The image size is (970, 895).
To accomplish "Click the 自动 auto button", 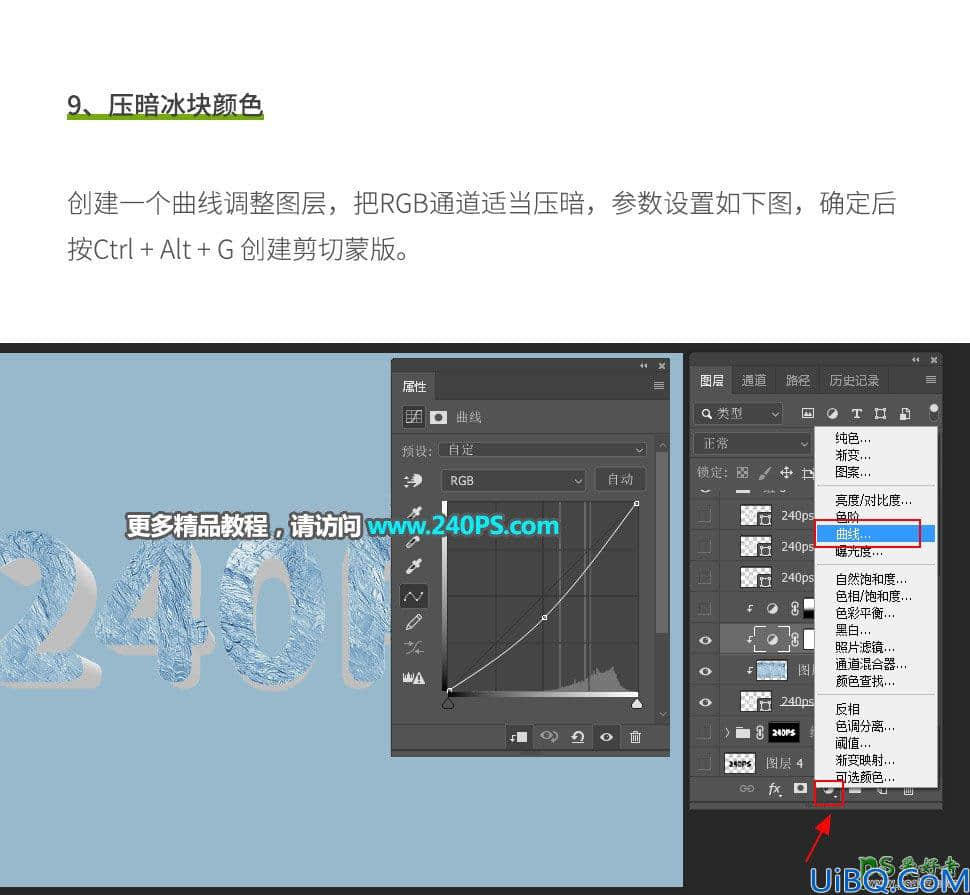I will click(x=620, y=480).
